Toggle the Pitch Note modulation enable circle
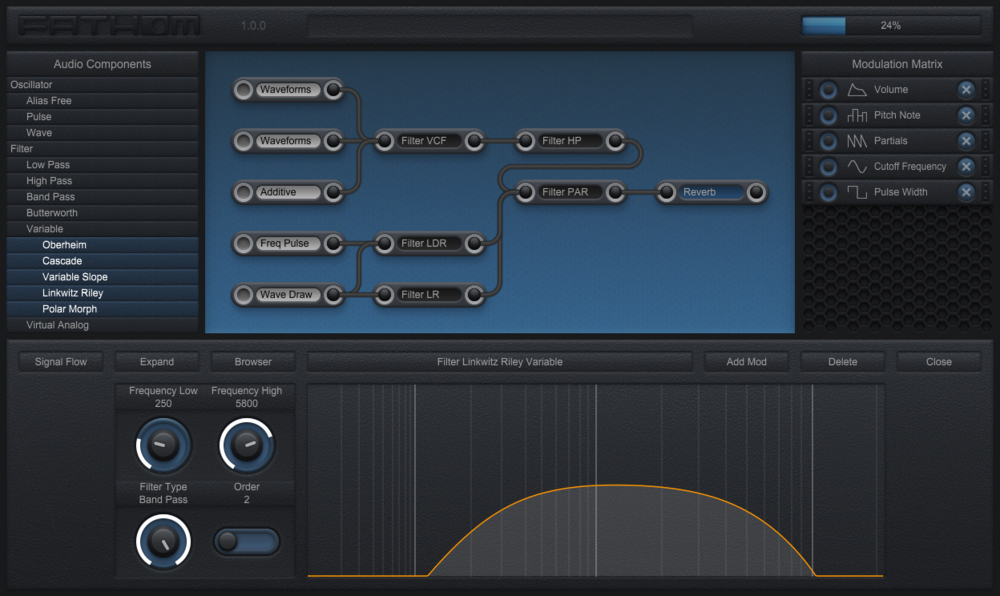 click(828, 115)
